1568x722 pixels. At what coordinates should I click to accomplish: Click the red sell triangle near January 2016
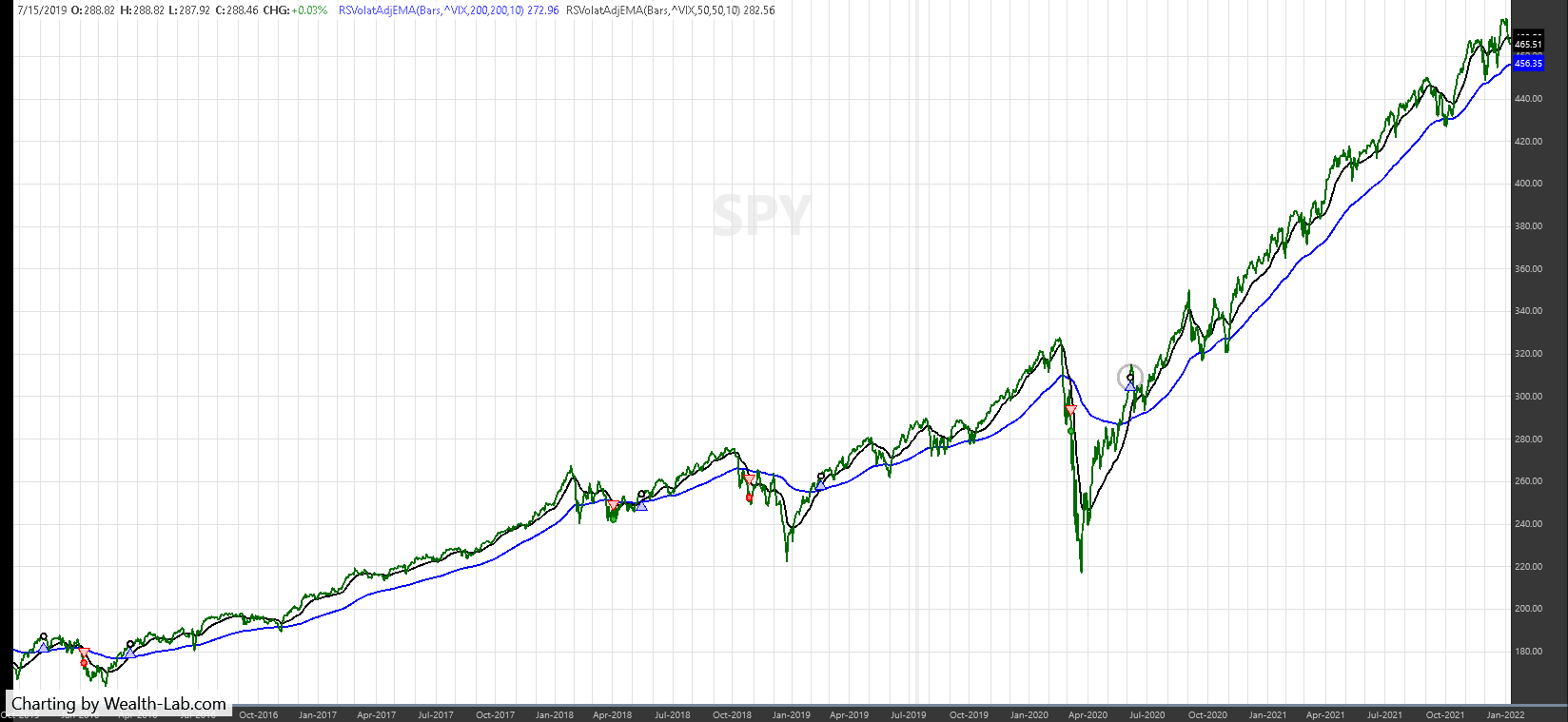tap(83, 653)
